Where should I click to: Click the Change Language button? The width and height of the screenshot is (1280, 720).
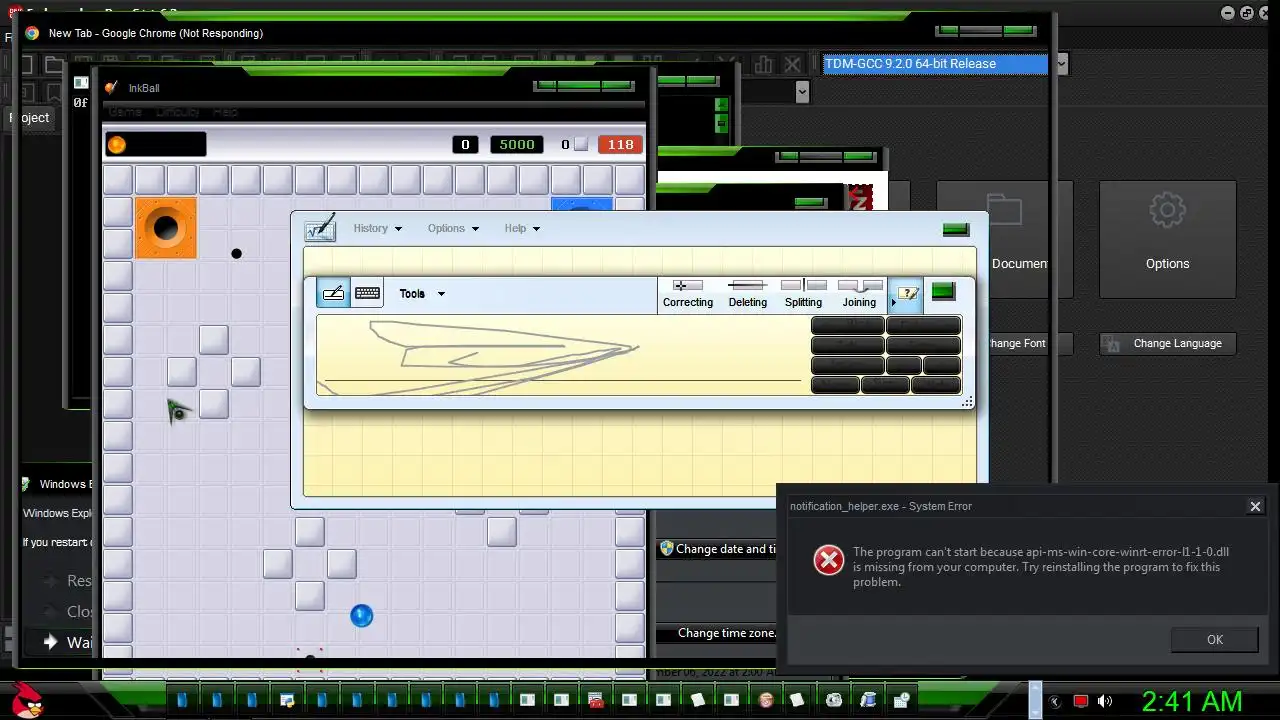(x=1167, y=343)
